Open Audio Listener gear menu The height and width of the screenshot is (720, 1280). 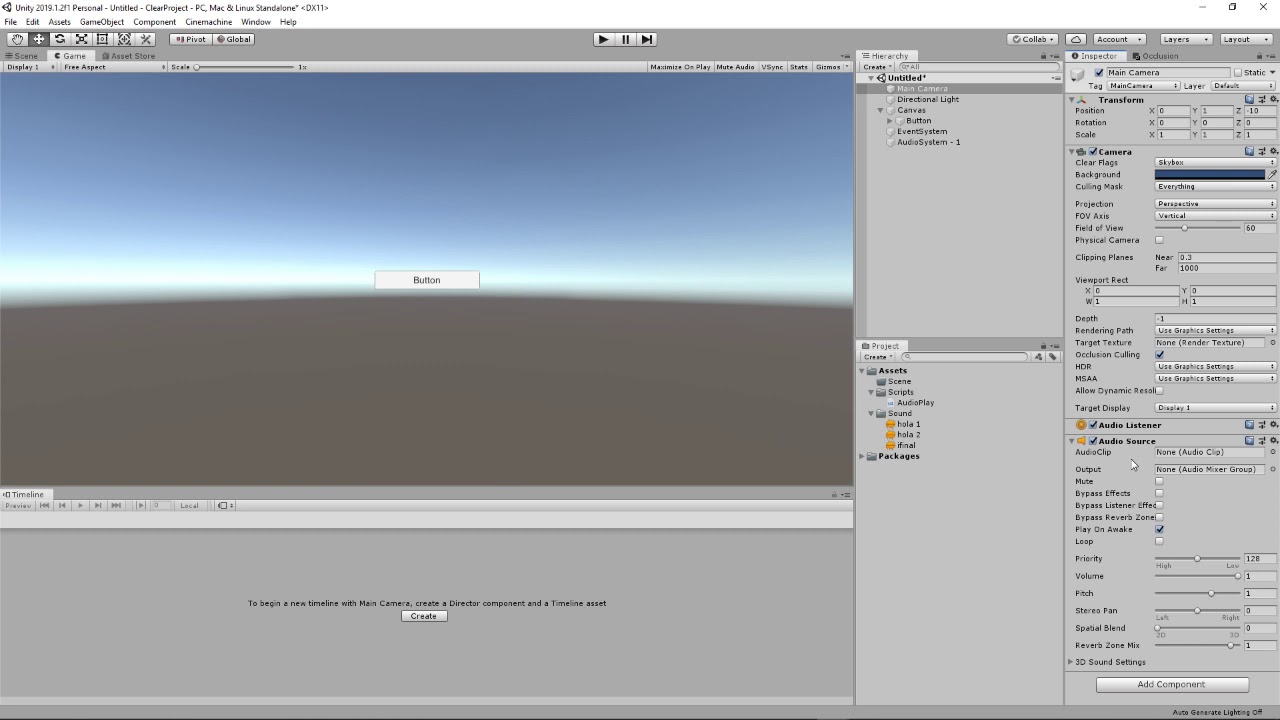pyautogui.click(x=1273, y=425)
